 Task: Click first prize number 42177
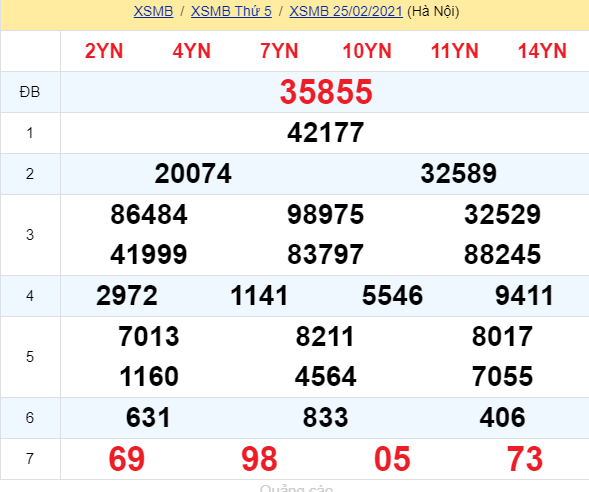[326, 133]
